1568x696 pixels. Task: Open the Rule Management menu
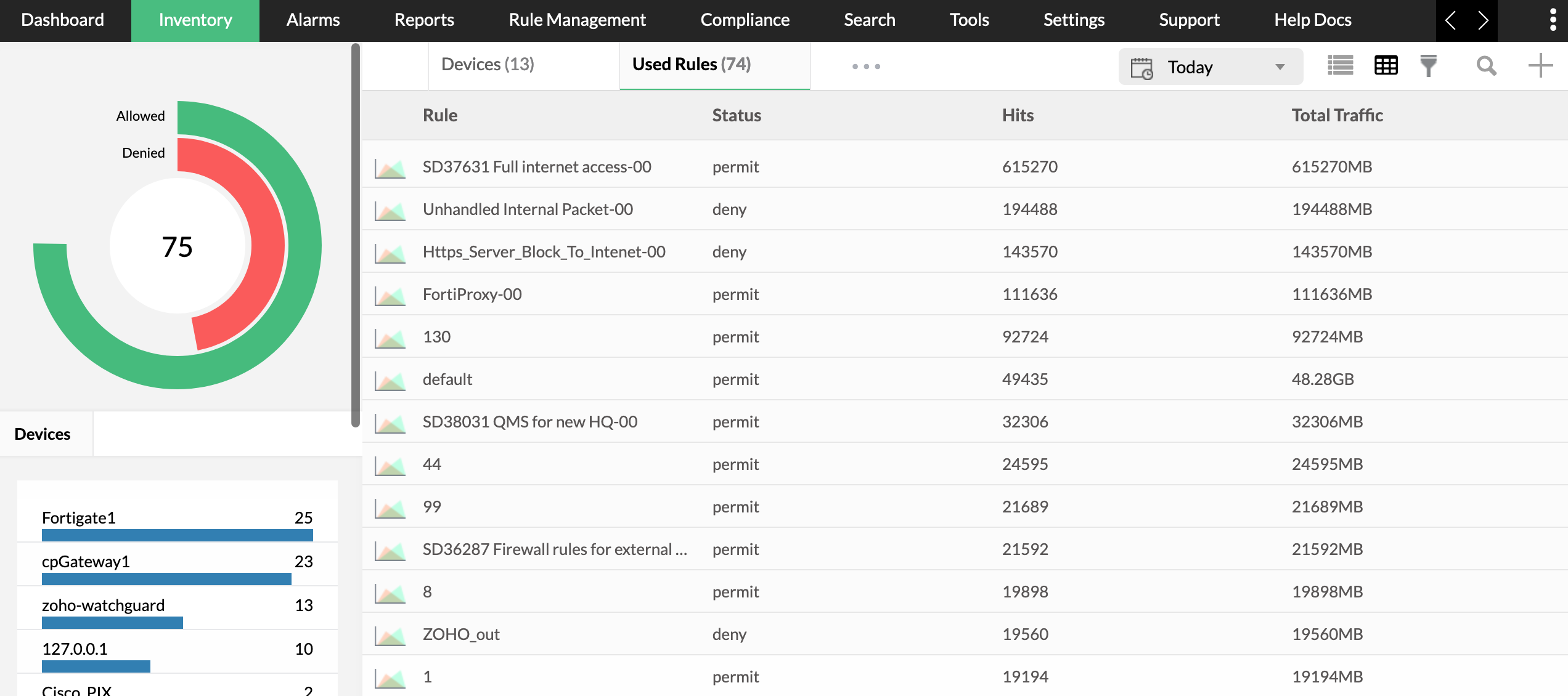click(577, 20)
